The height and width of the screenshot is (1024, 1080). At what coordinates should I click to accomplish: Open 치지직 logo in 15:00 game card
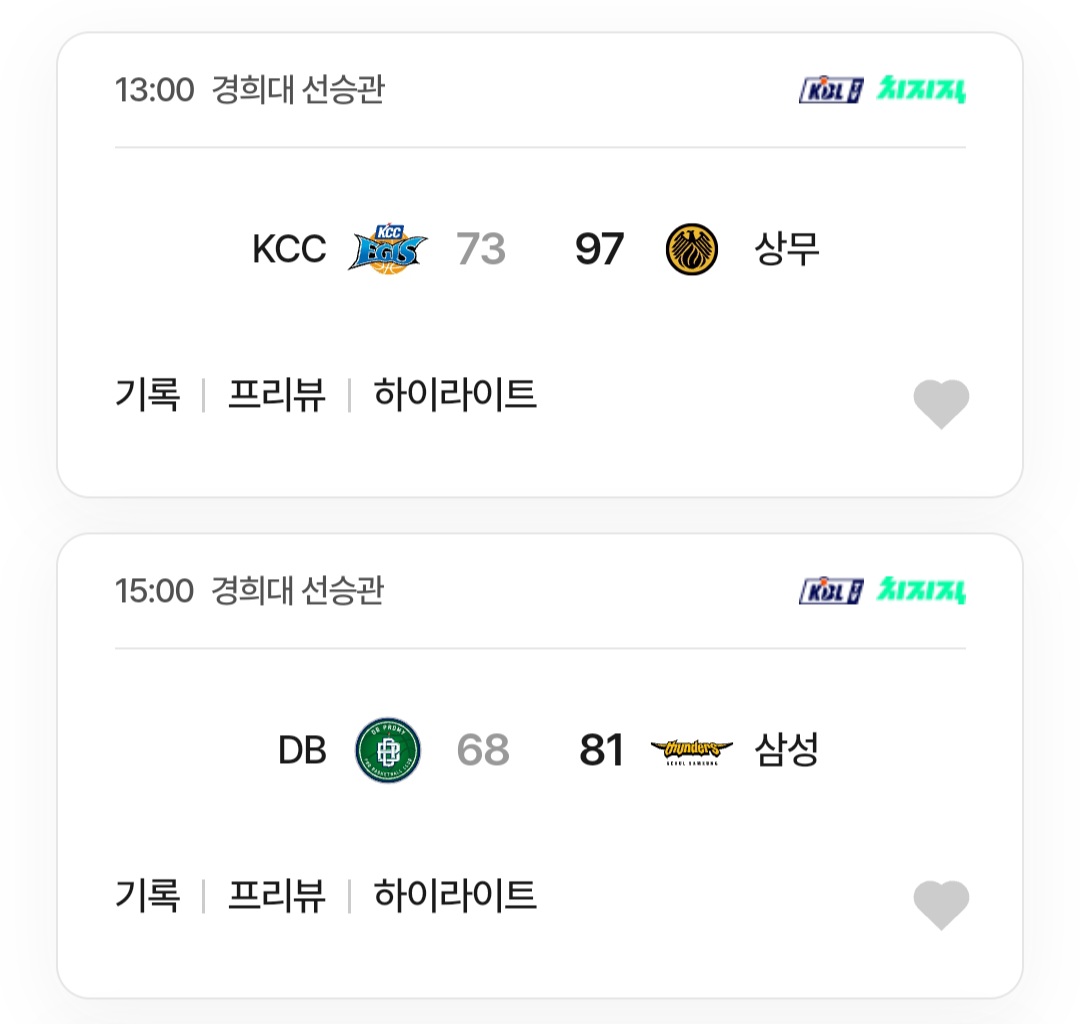pos(921,590)
